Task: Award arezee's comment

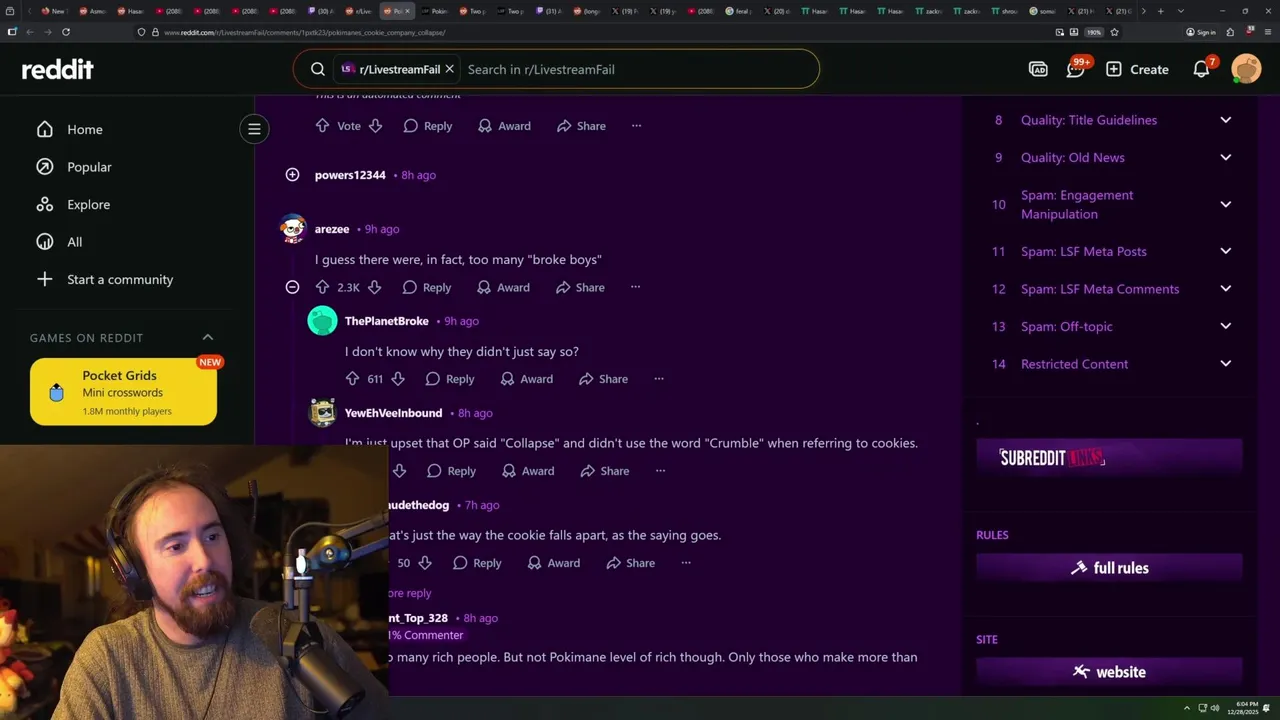Action: (x=503, y=287)
